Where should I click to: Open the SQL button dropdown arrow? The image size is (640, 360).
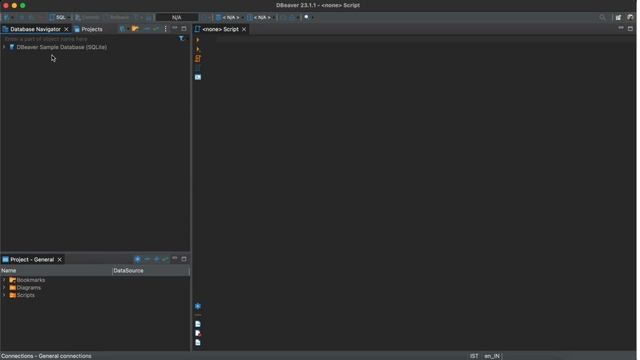point(70,18)
